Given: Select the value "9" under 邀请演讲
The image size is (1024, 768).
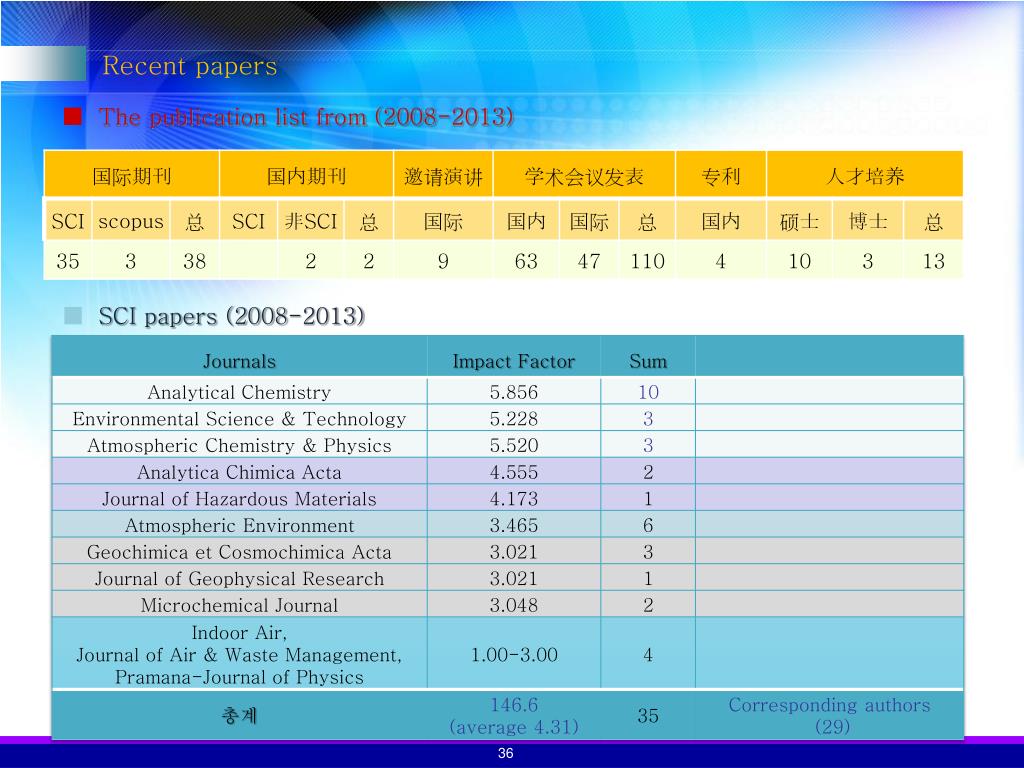Looking at the screenshot, I should click(x=443, y=261).
